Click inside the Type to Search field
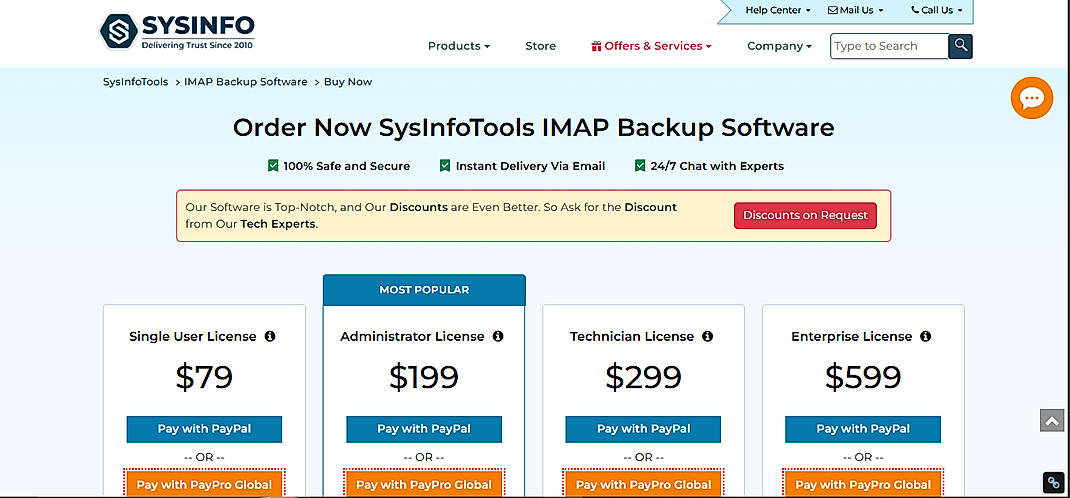 [889, 46]
